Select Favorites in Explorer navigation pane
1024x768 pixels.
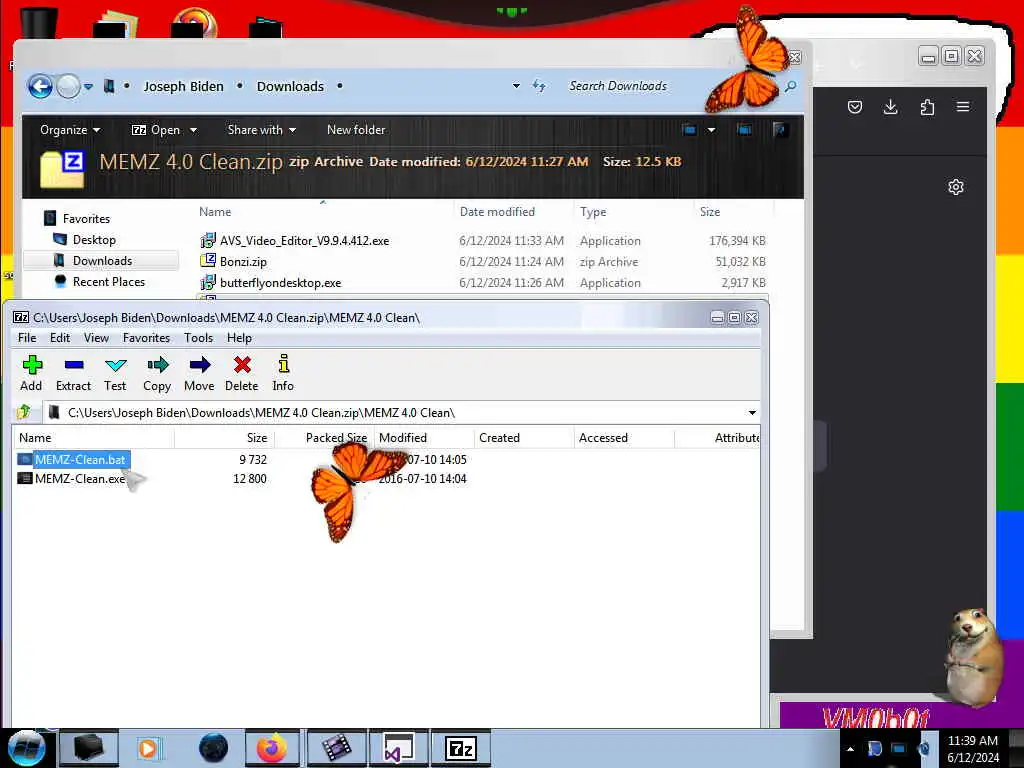[86, 219]
